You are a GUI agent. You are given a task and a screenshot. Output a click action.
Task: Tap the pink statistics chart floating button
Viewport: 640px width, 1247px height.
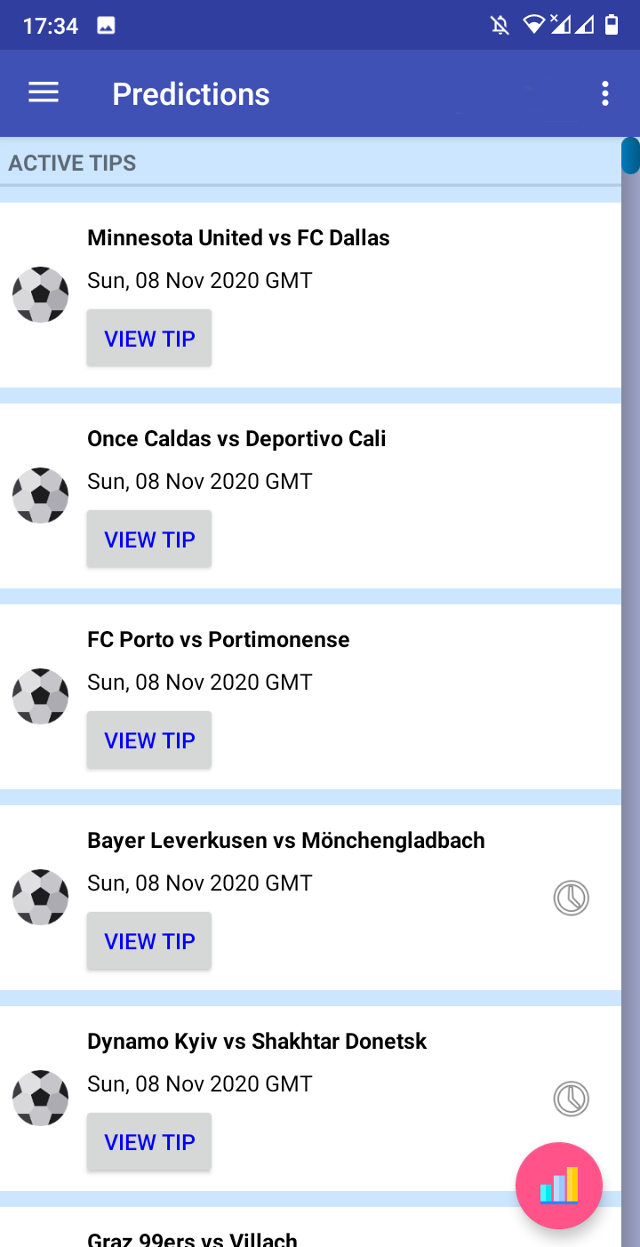pyautogui.click(x=559, y=1186)
